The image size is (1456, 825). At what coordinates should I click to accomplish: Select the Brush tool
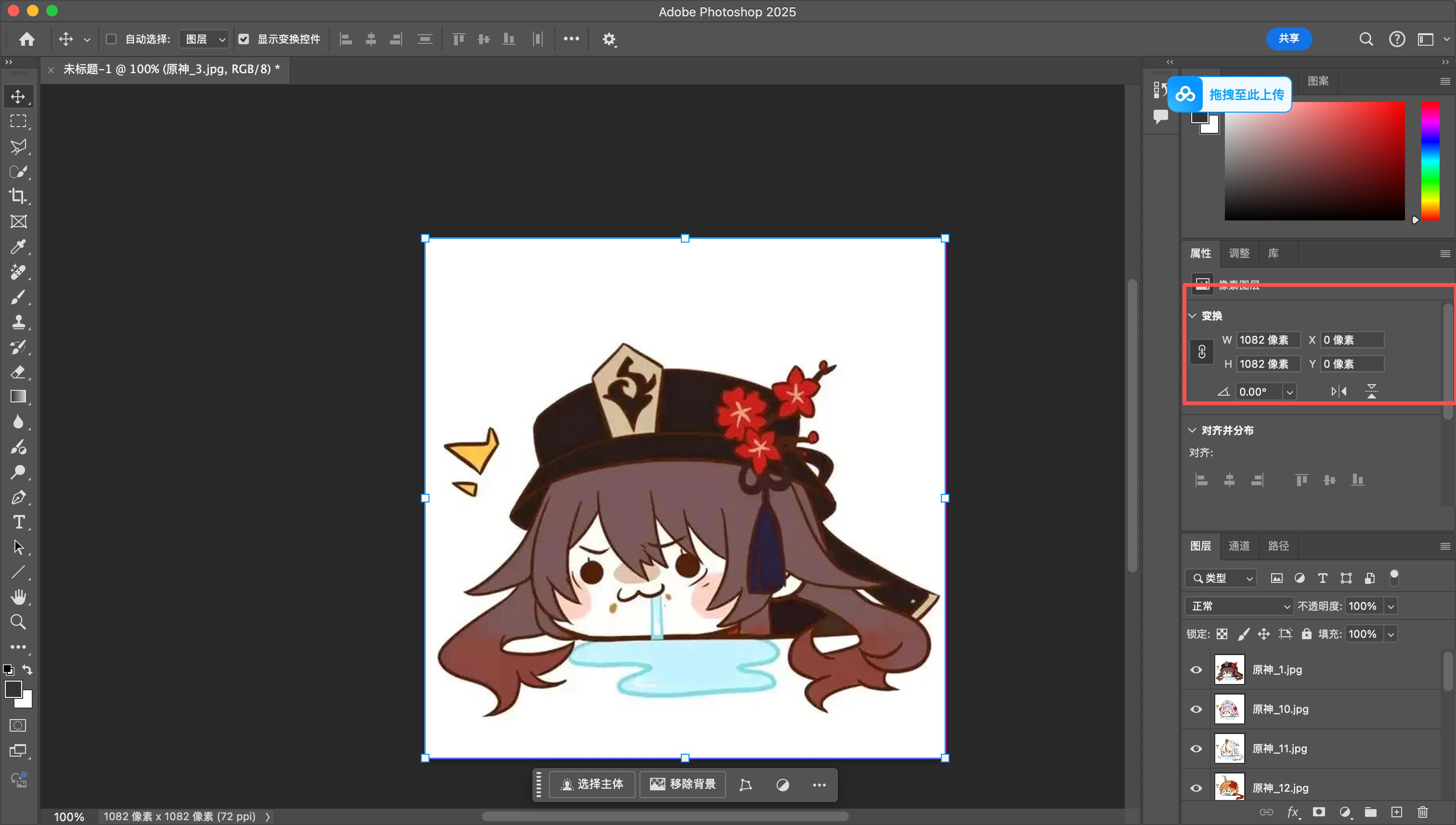coord(18,296)
